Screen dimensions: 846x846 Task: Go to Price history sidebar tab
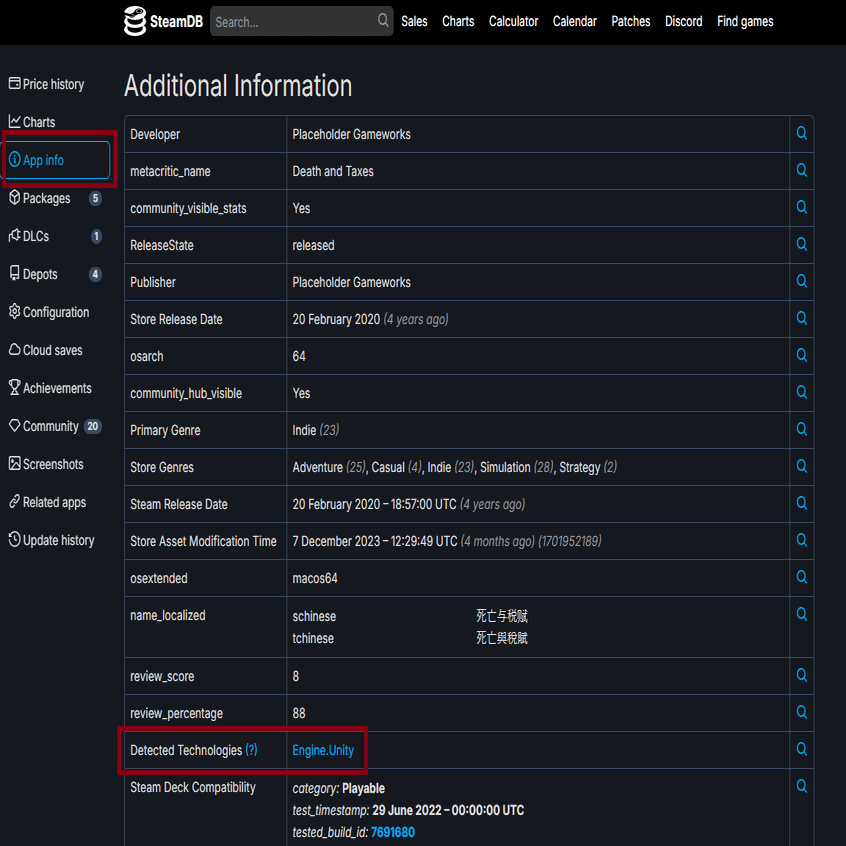point(46,84)
